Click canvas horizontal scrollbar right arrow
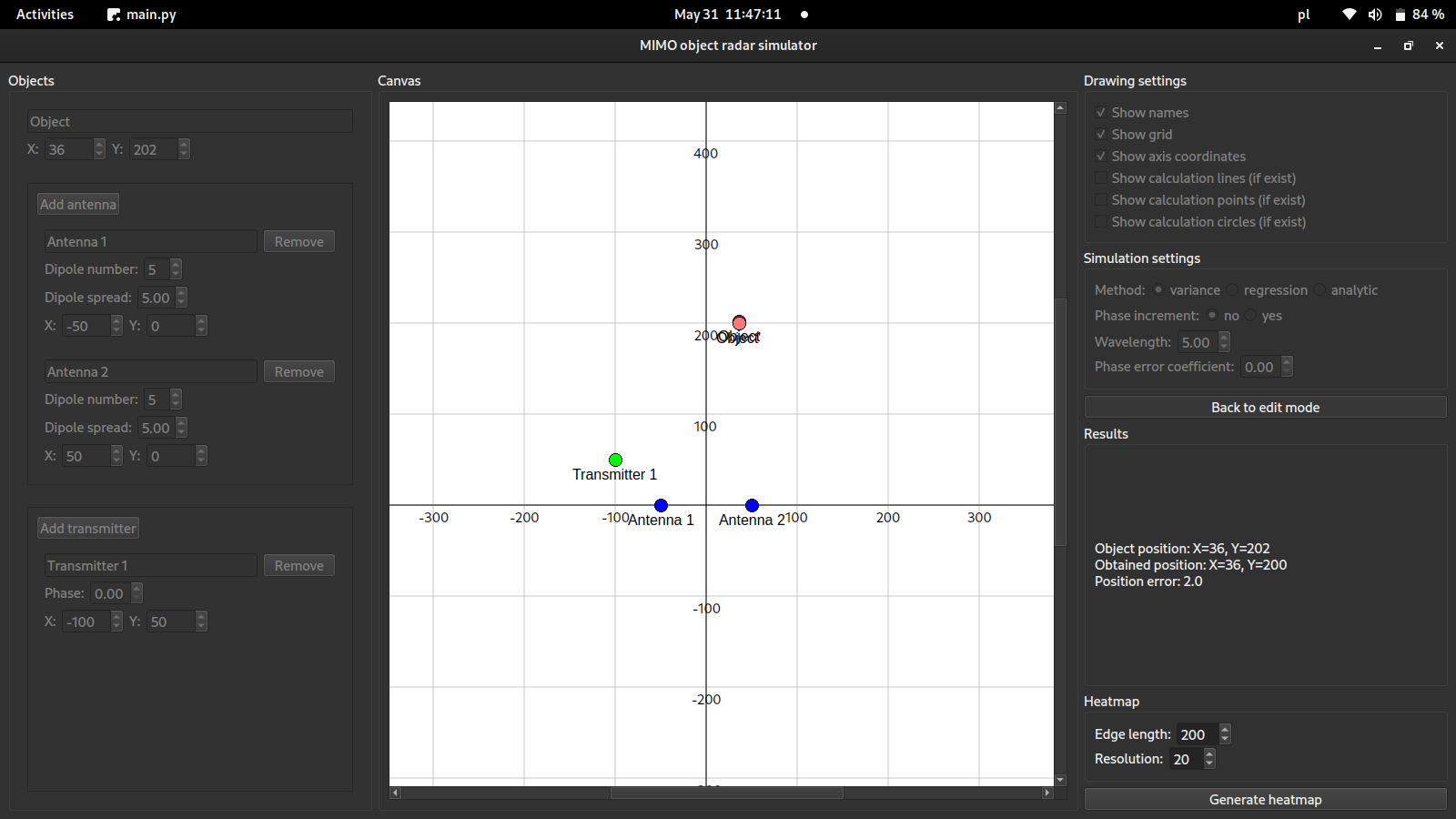Viewport: 1456px width, 819px height. [1047, 793]
